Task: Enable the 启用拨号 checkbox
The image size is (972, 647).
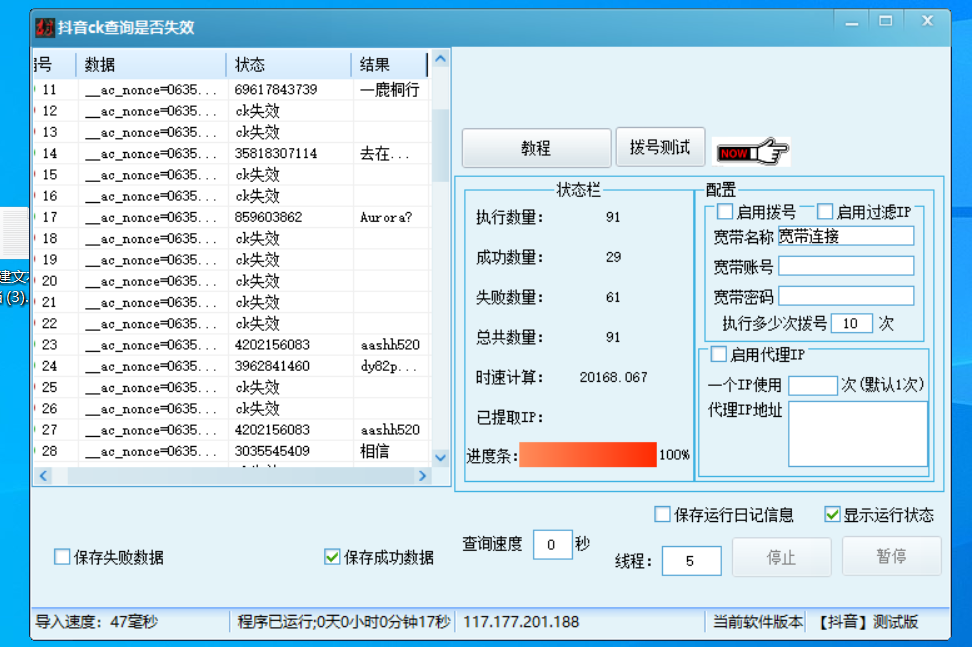Action: 725,212
